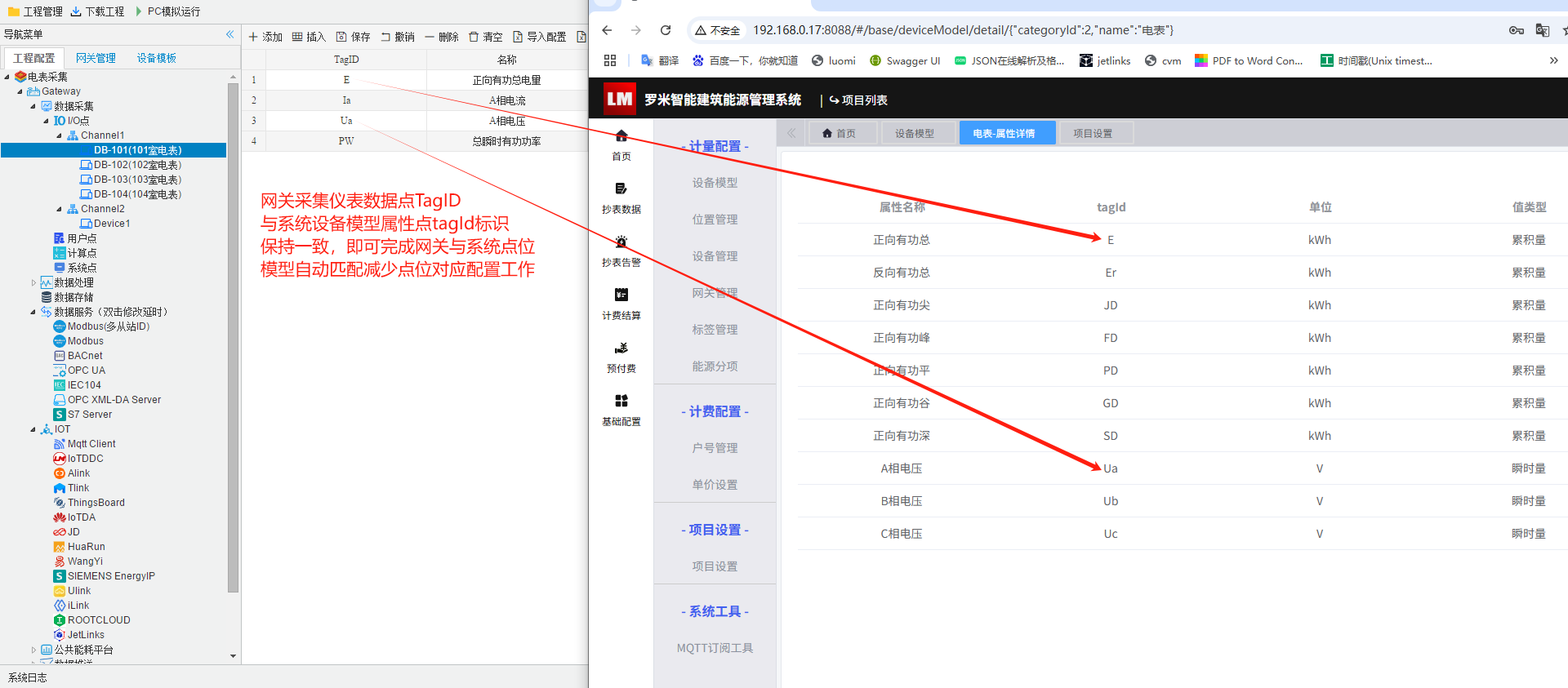
Task: Collapse the Channel2 tree node
Action: pos(60,209)
